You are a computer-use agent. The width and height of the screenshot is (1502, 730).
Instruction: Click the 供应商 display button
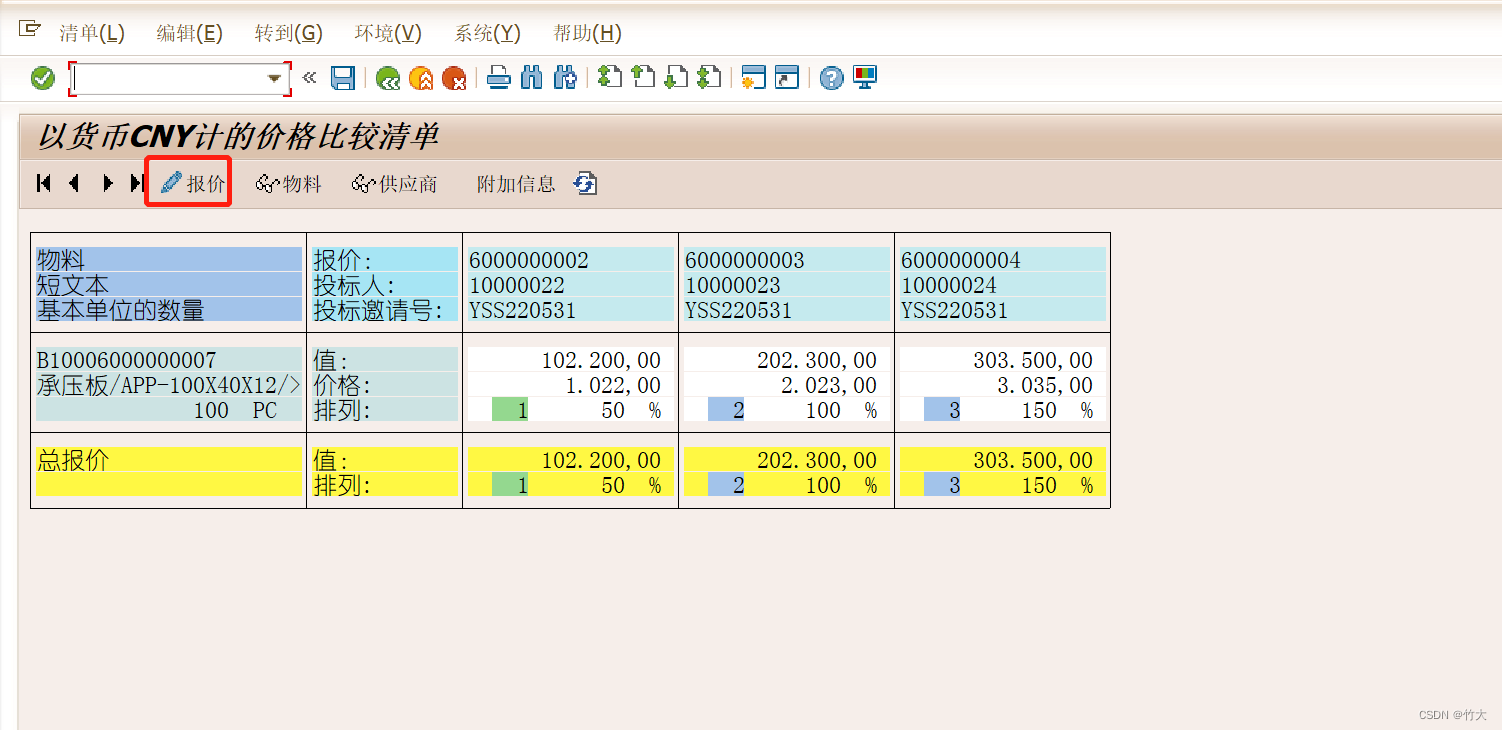pos(394,184)
